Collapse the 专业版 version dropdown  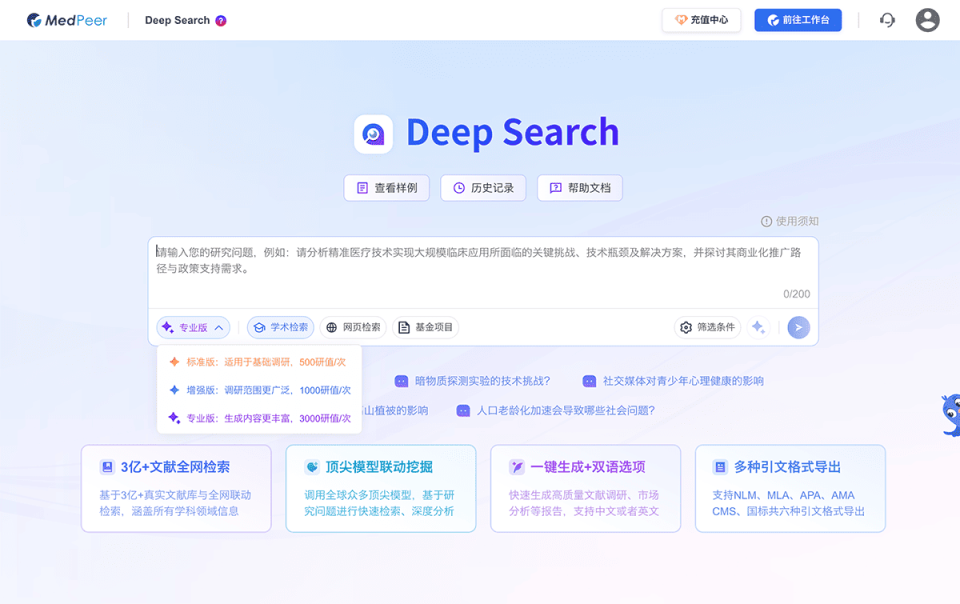[191, 327]
